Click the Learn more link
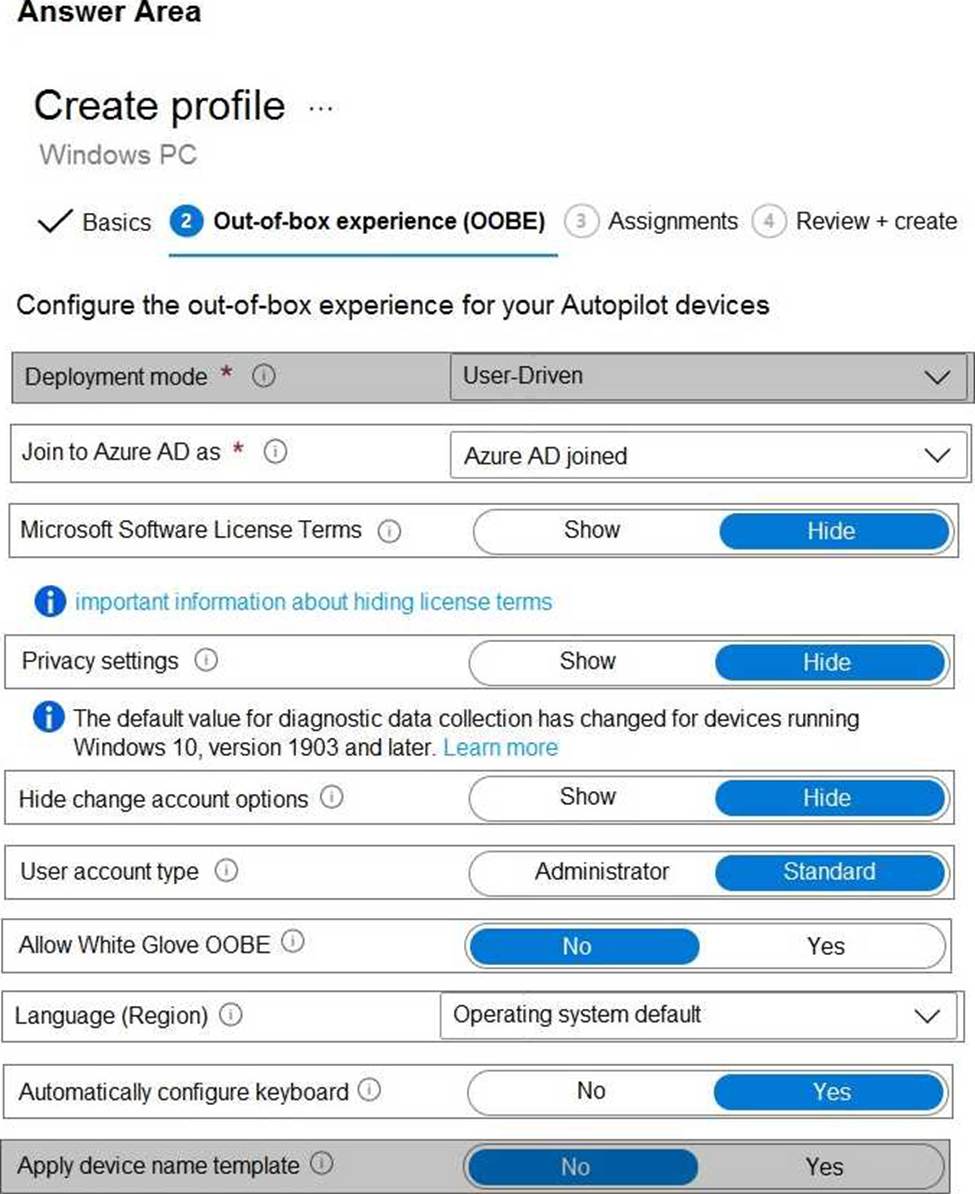Viewport: 975px width, 1194px height. pos(500,748)
